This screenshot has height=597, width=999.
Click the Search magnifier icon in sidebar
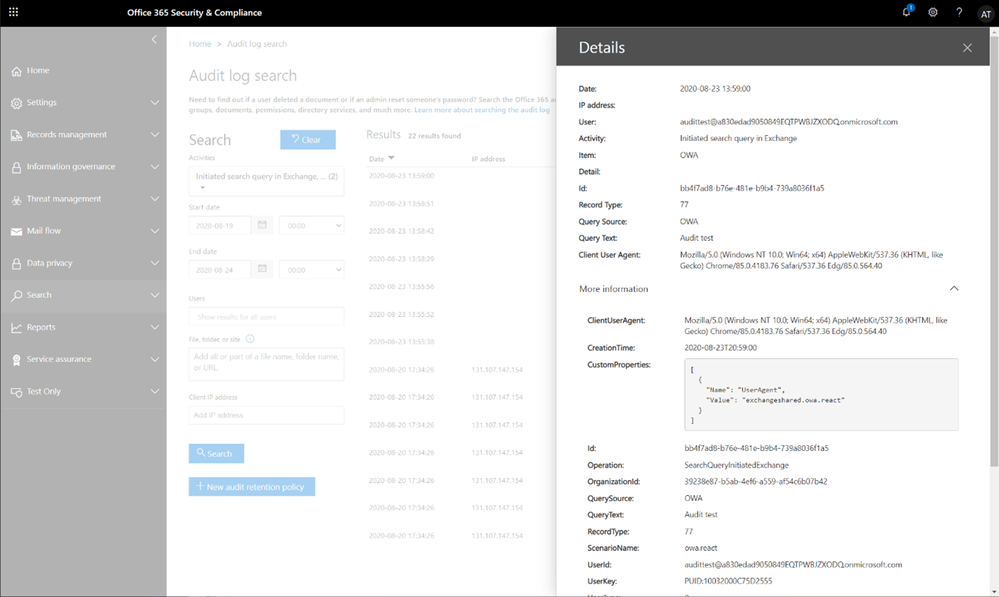click(x=17, y=296)
